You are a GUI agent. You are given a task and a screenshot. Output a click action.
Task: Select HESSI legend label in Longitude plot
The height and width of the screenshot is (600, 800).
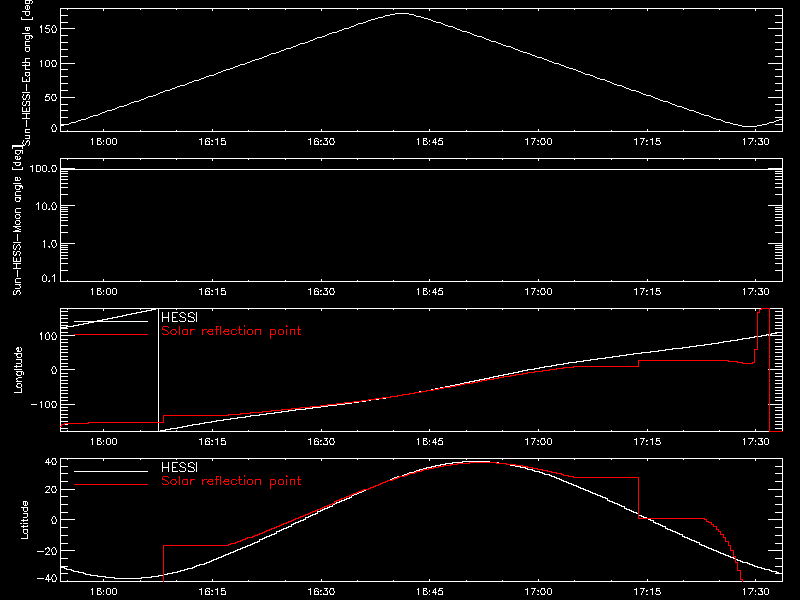179,317
